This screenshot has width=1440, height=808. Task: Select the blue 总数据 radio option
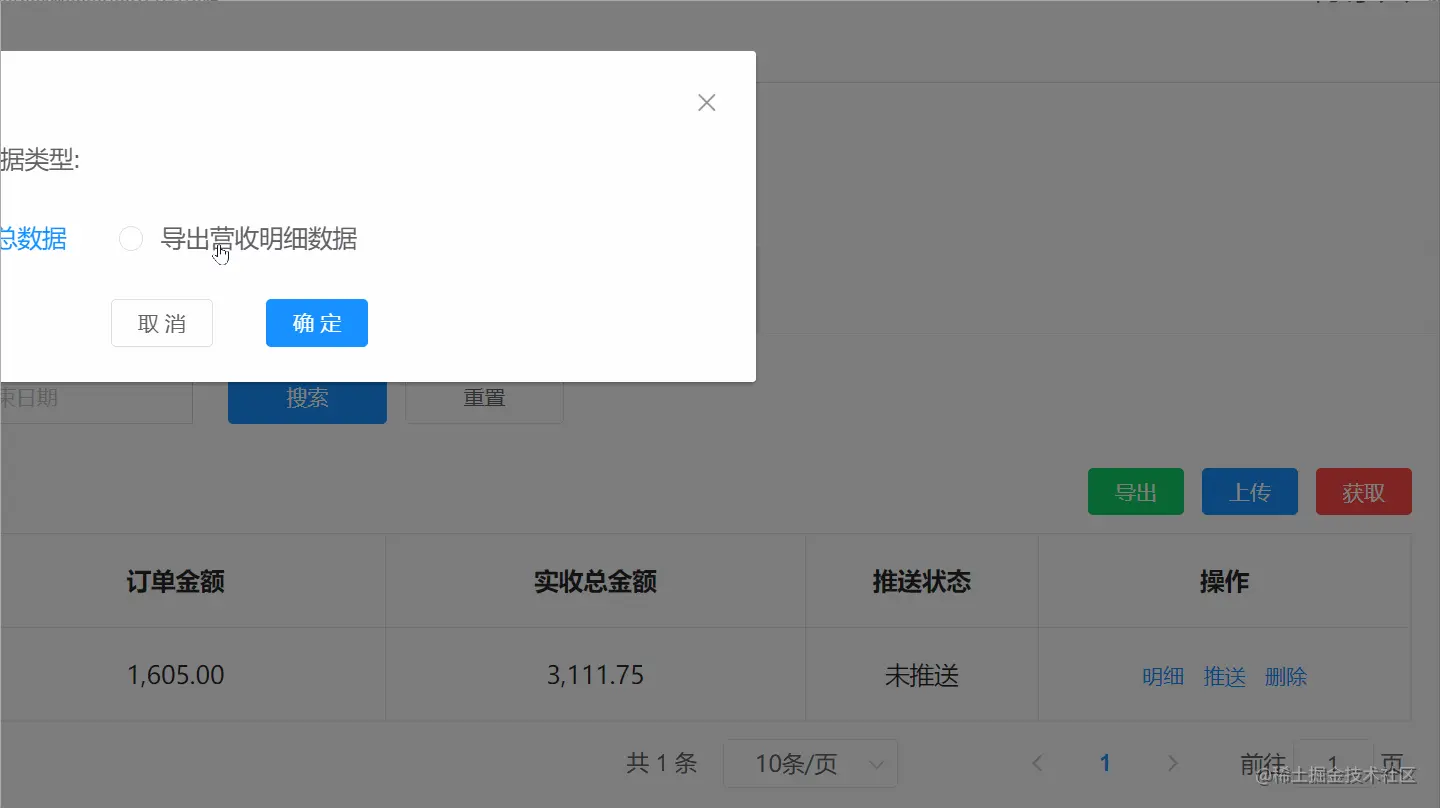[31, 239]
